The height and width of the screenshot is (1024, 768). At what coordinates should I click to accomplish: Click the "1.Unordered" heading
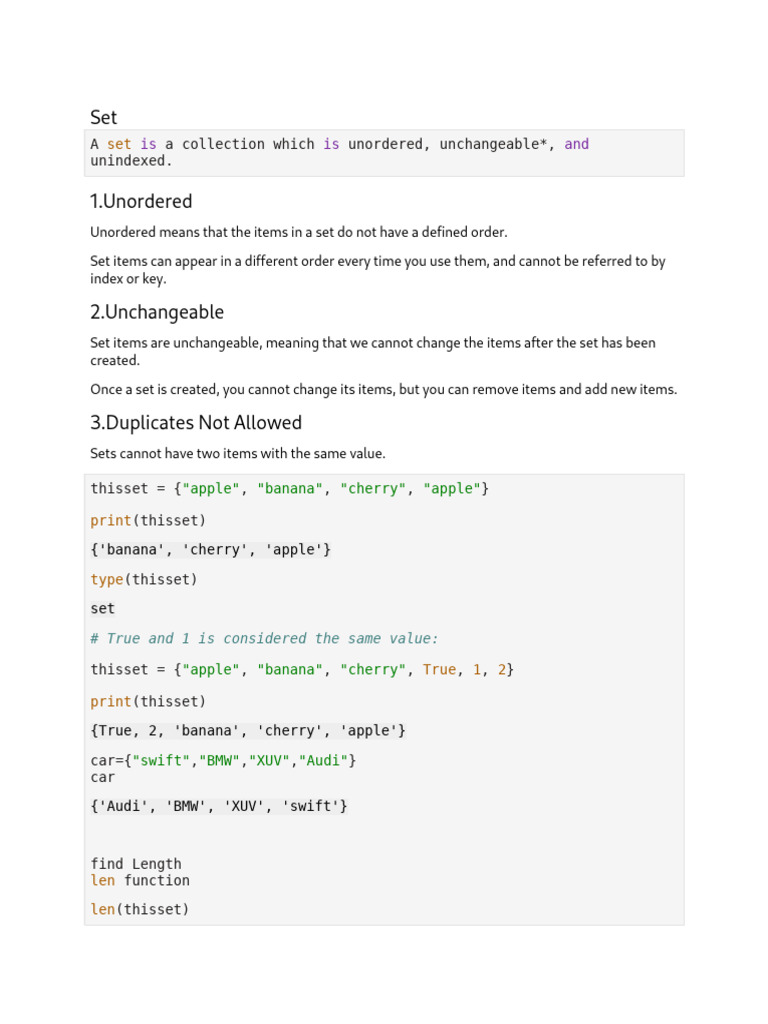tap(141, 201)
